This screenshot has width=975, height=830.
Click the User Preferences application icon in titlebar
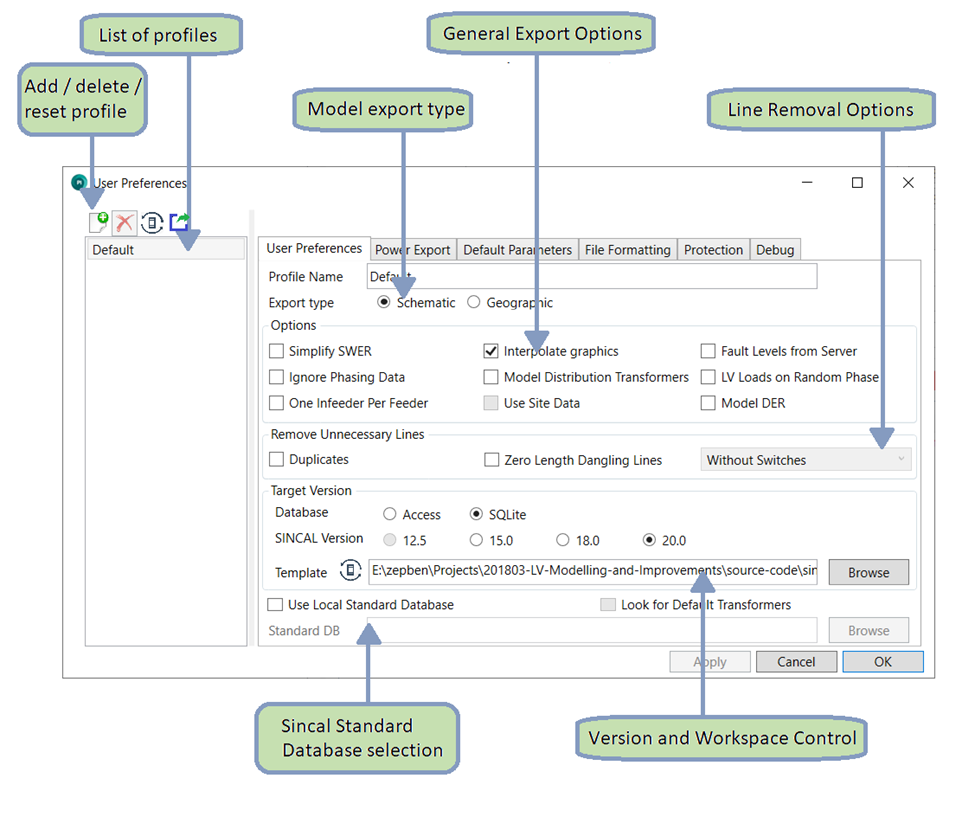click(x=79, y=183)
